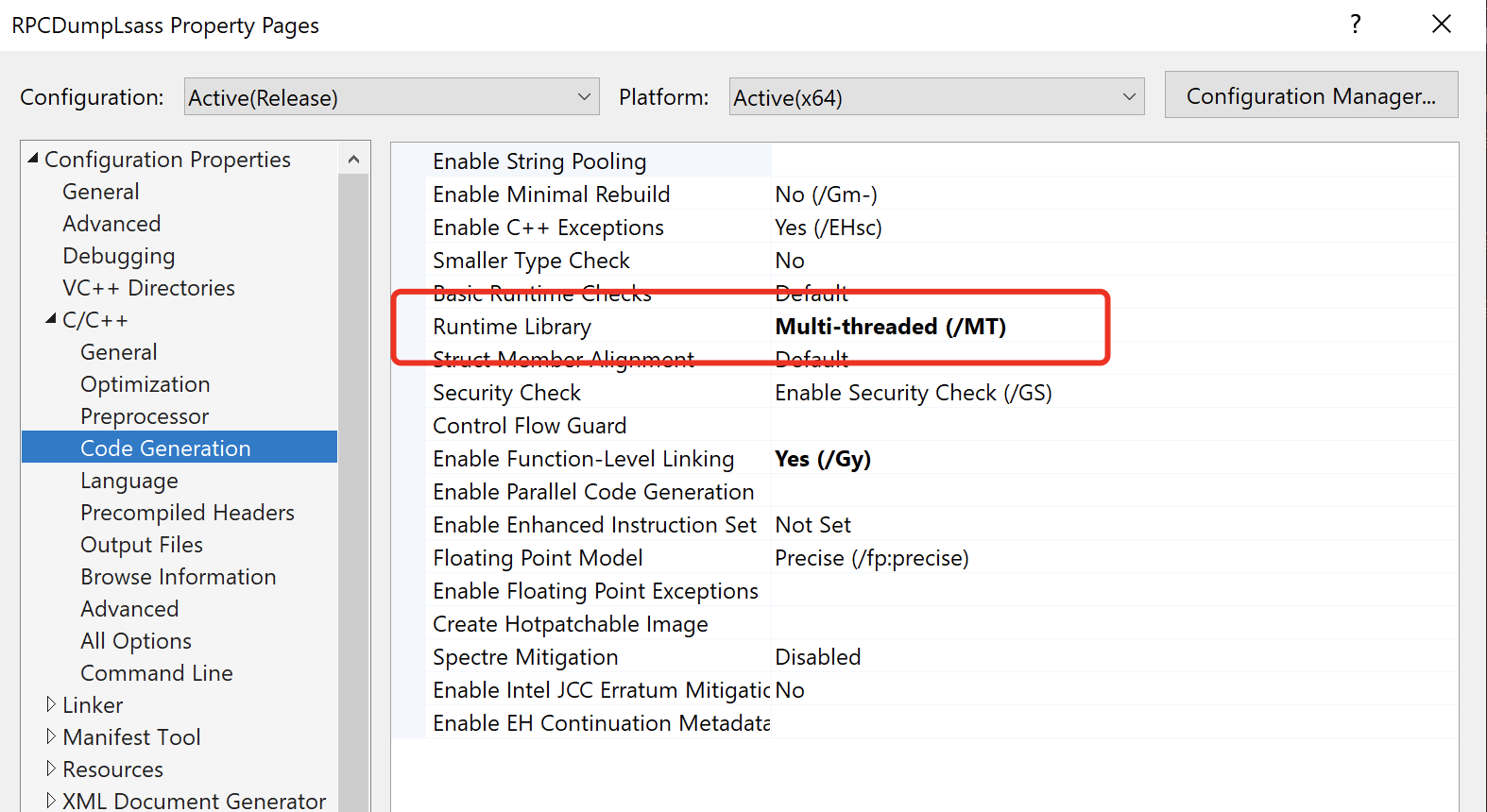Viewport: 1487px width, 812px height.
Task: Click the Runtime Library value Multi-threaded (/MT)
Action: (890, 327)
